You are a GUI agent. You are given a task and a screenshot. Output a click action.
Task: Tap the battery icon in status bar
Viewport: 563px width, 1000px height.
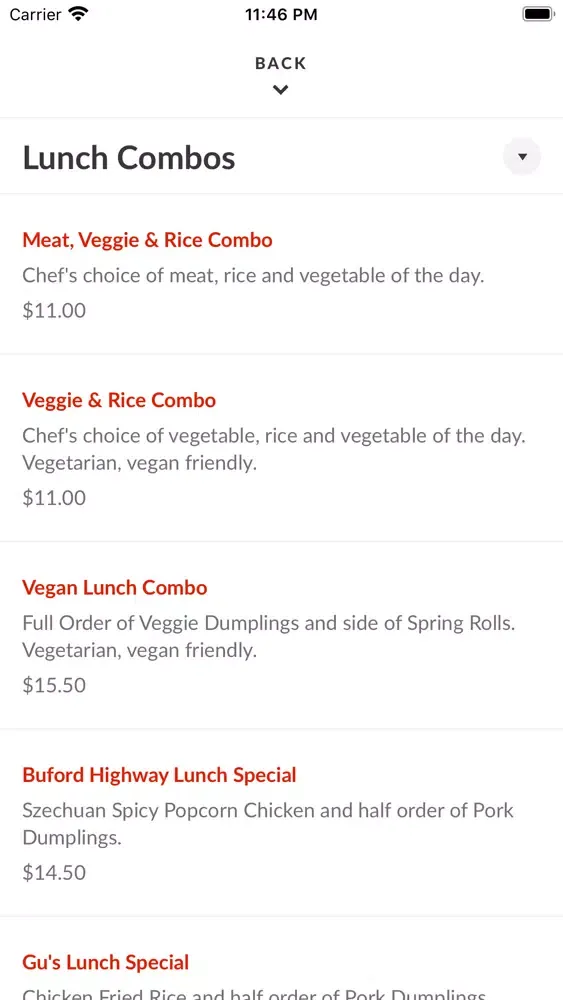click(538, 14)
